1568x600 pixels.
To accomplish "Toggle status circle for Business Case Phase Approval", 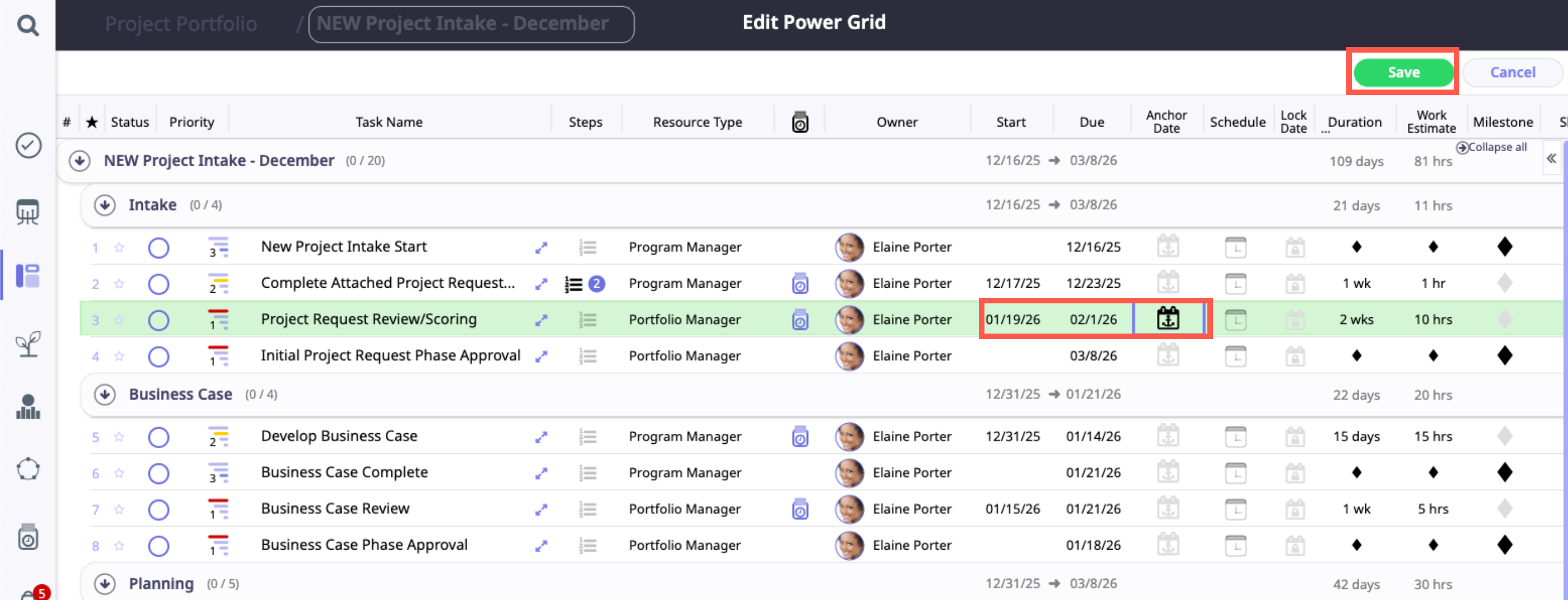I will tap(158, 545).
